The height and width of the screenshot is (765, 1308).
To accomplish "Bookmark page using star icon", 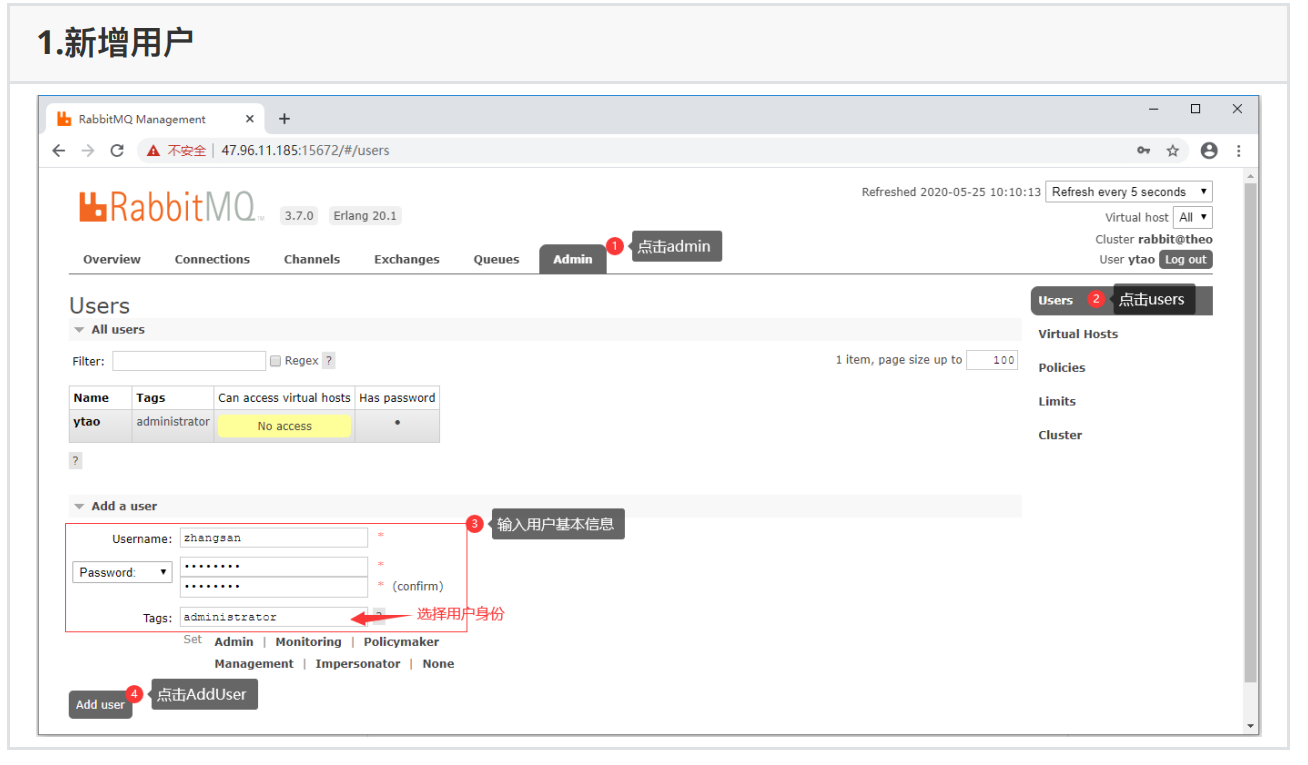I will click(1173, 151).
